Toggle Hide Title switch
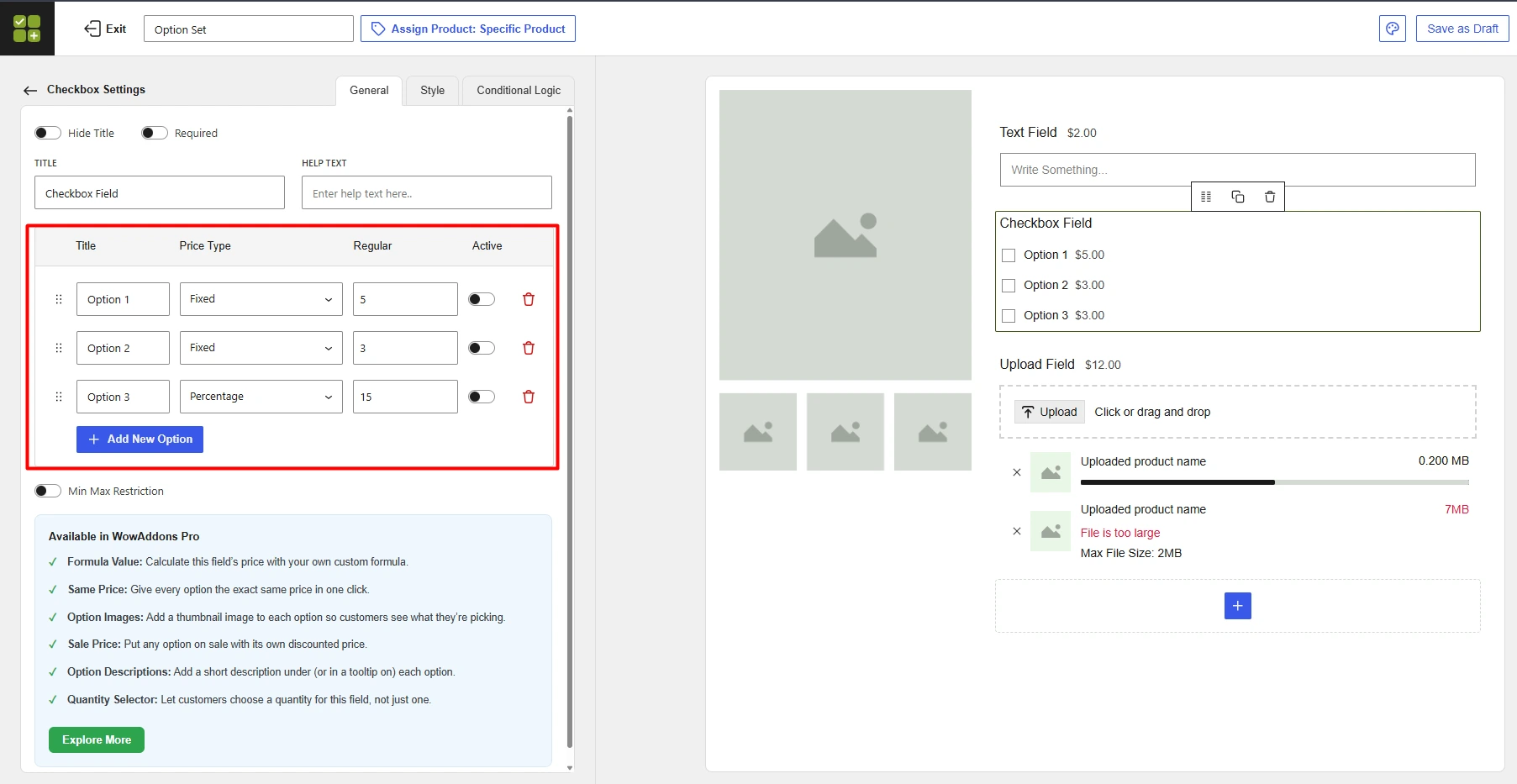The height and width of the screenshot is (784, 1517). tap(48, 133)
